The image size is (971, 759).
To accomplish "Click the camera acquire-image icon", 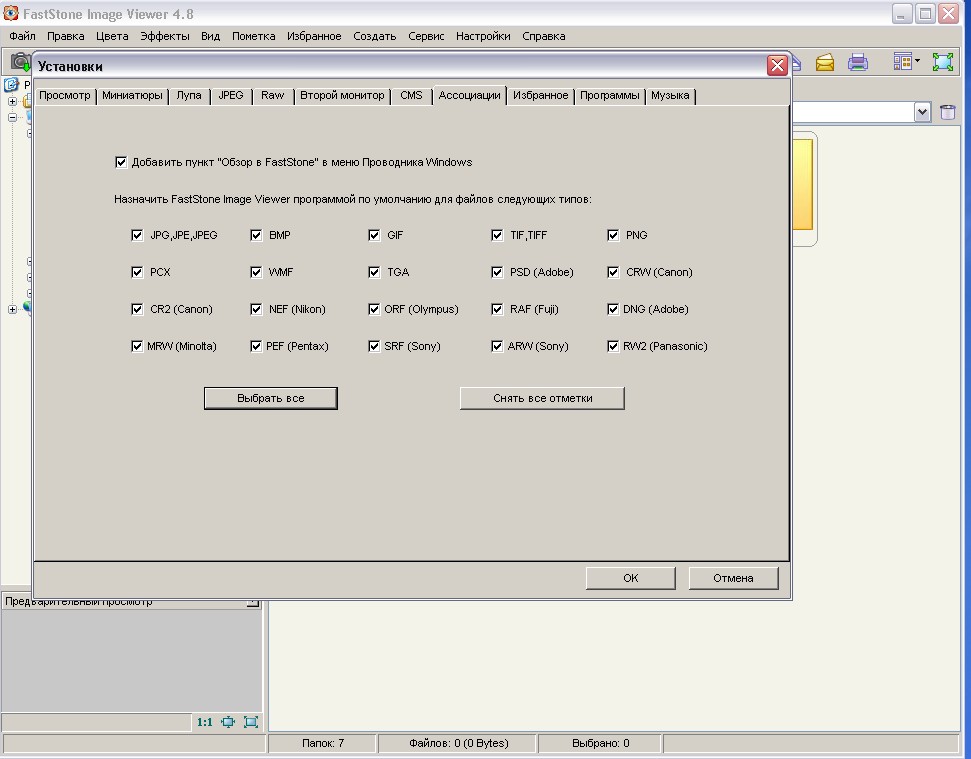I will [x=19, y=62].
